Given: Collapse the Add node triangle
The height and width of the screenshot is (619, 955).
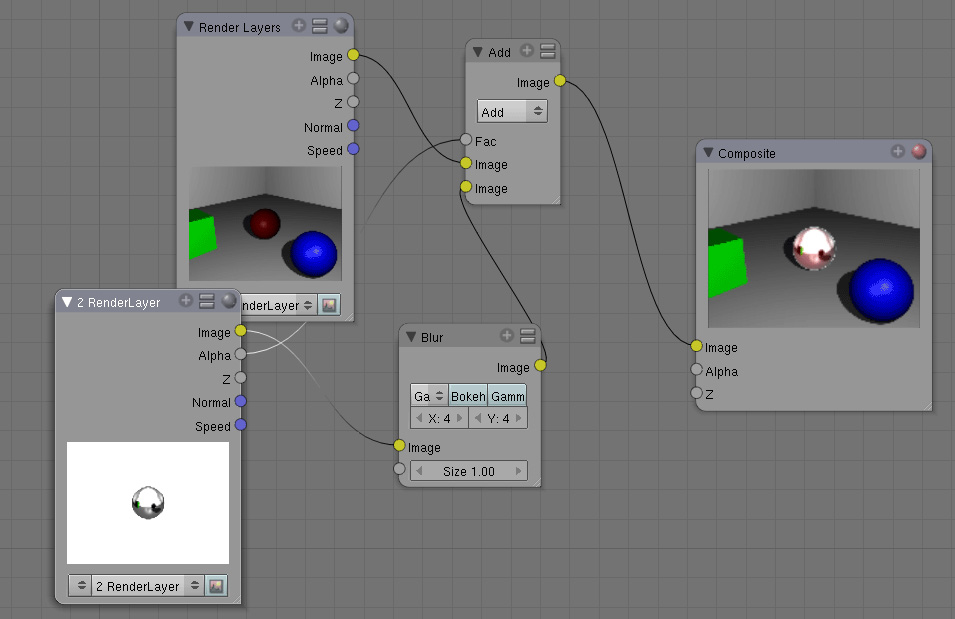Looking at the screenshot, I should [478, 52].
